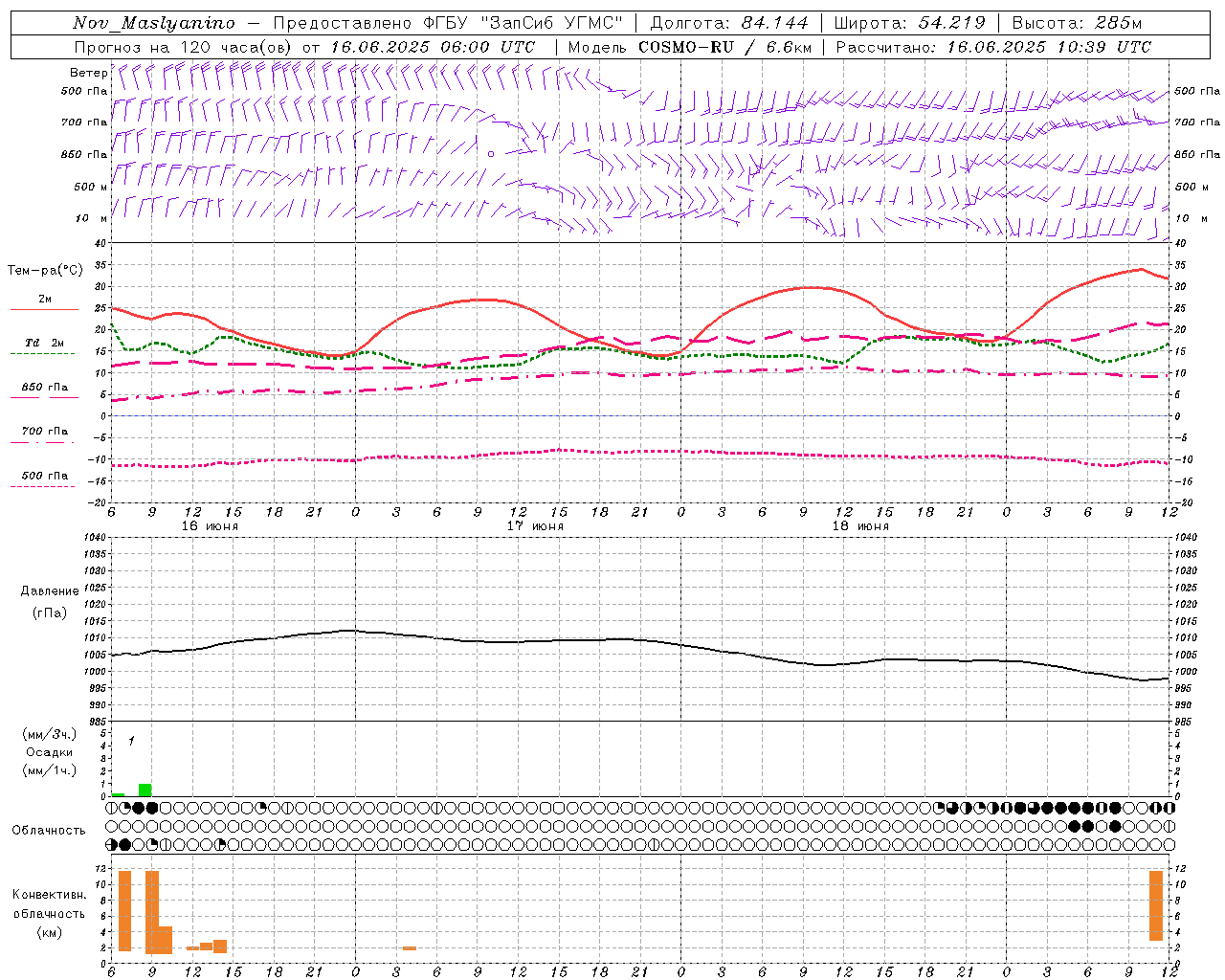Click the 'Давление' pressure panel label
1225x980 pixels.
(x=50, y=591)
